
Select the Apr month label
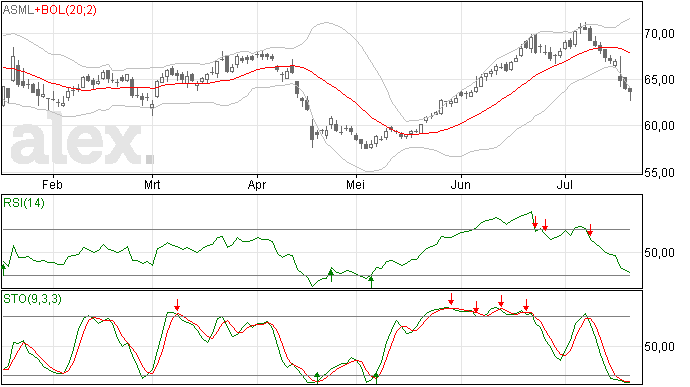[x=257, y=184]
